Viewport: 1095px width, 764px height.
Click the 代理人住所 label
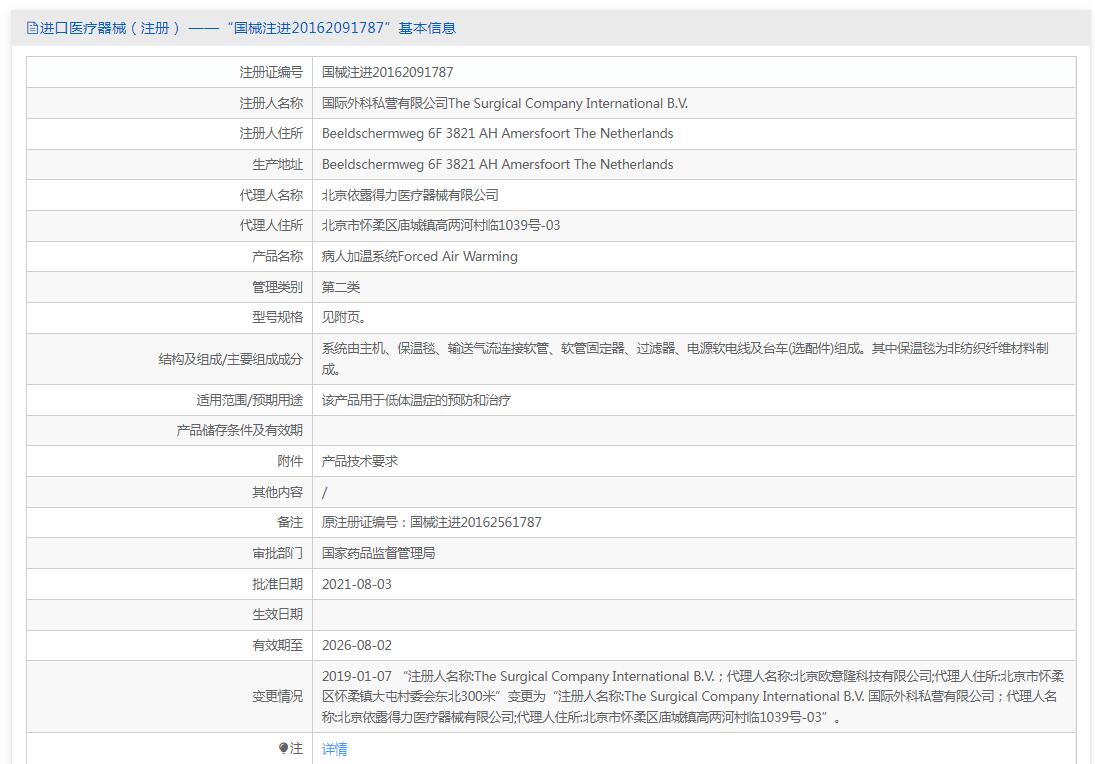coord(271,226)
